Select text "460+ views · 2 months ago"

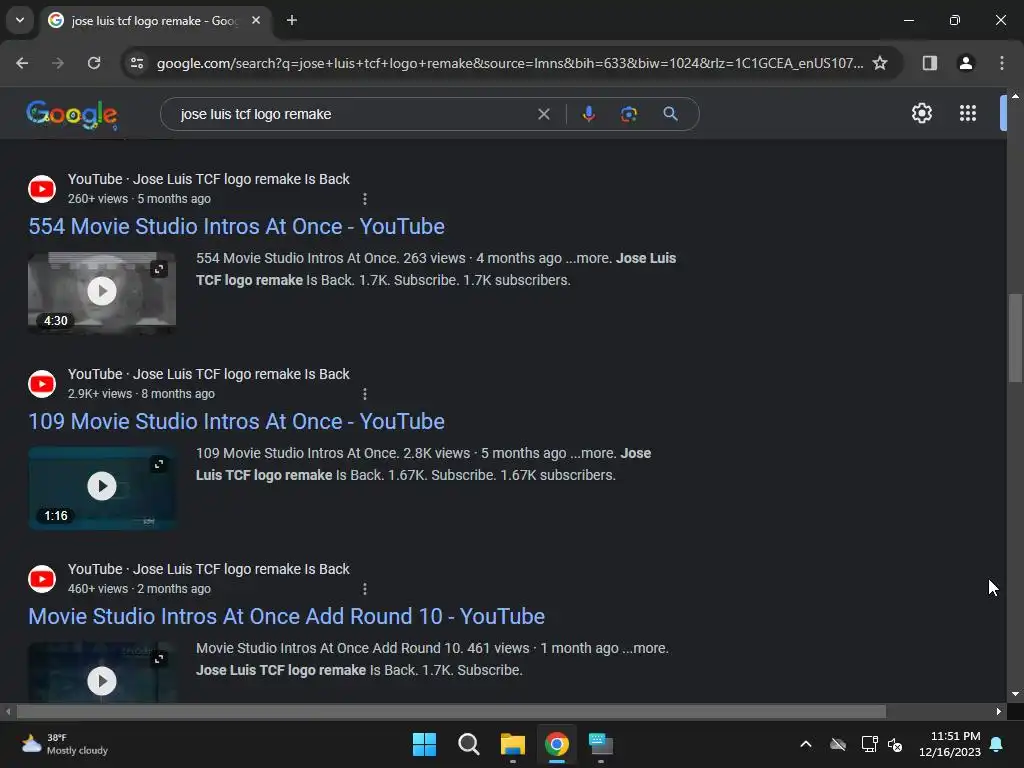139,589
